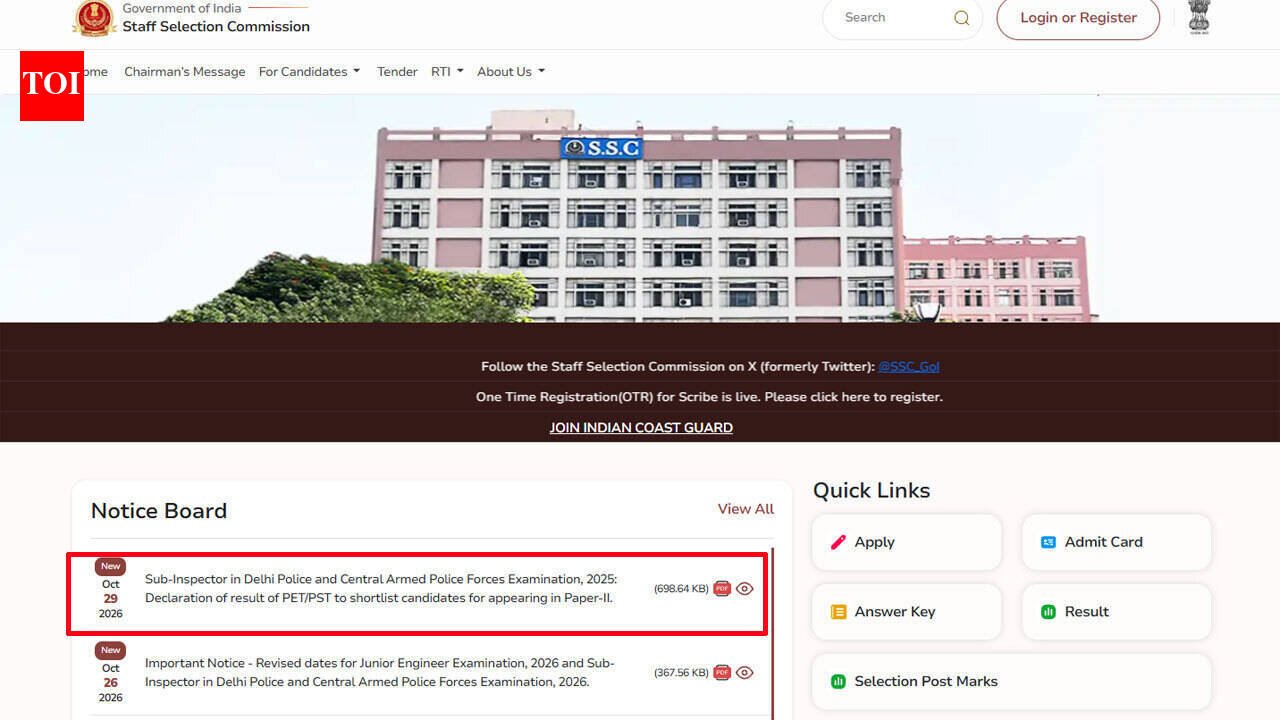1280x720 pixels.
Task: Click the (698.64 KB) file size text
Action: click(x=681, y=589)
